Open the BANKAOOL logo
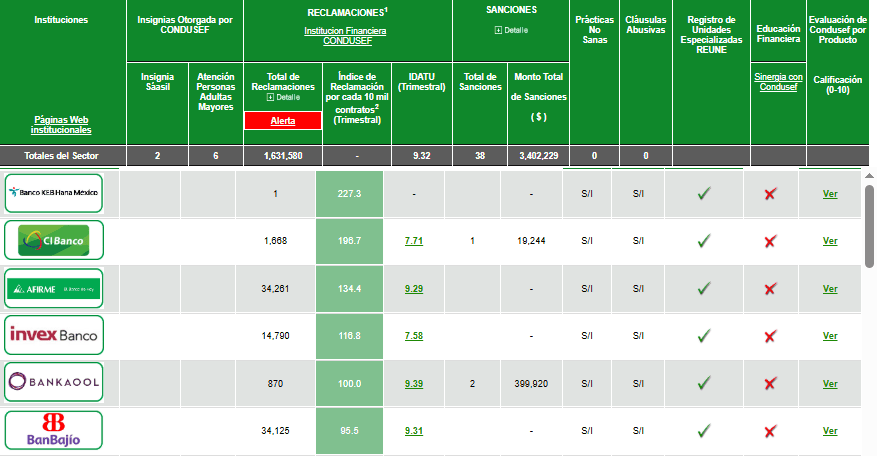The height and width of the screenshot is (456, 878). pos(54,383)
